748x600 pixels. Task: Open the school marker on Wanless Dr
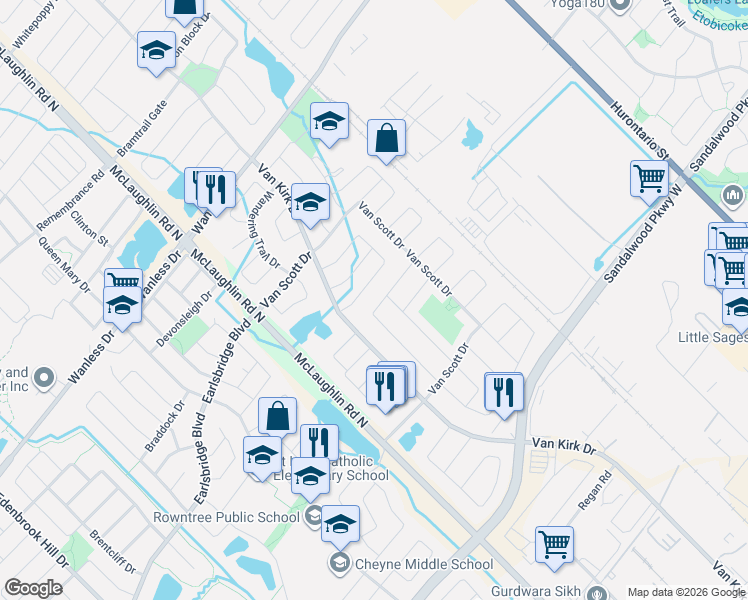(x=123, y=306)
